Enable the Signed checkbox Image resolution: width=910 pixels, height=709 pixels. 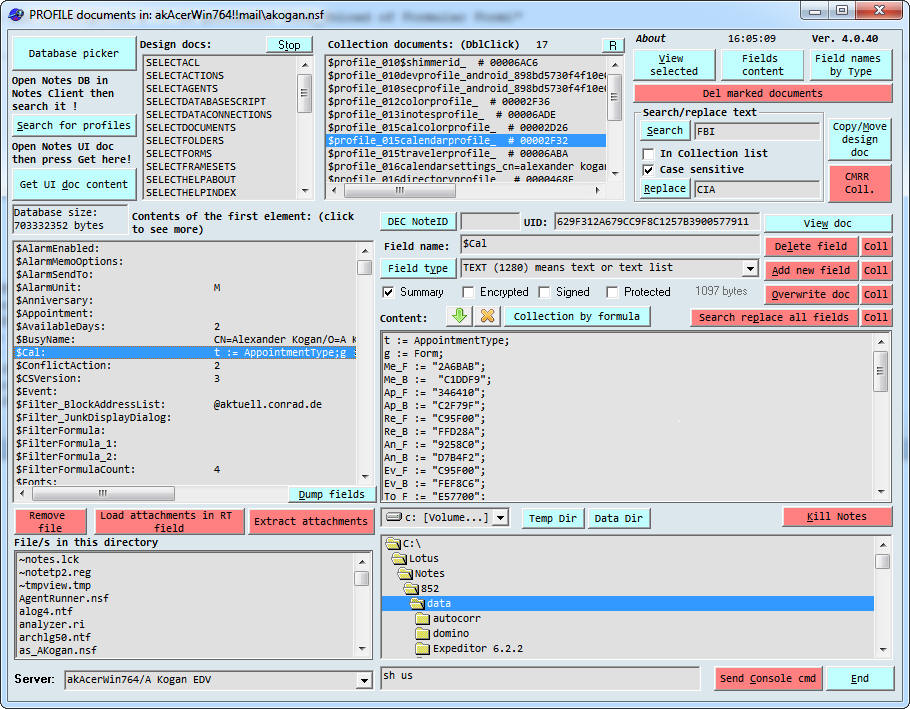[544, 292]
